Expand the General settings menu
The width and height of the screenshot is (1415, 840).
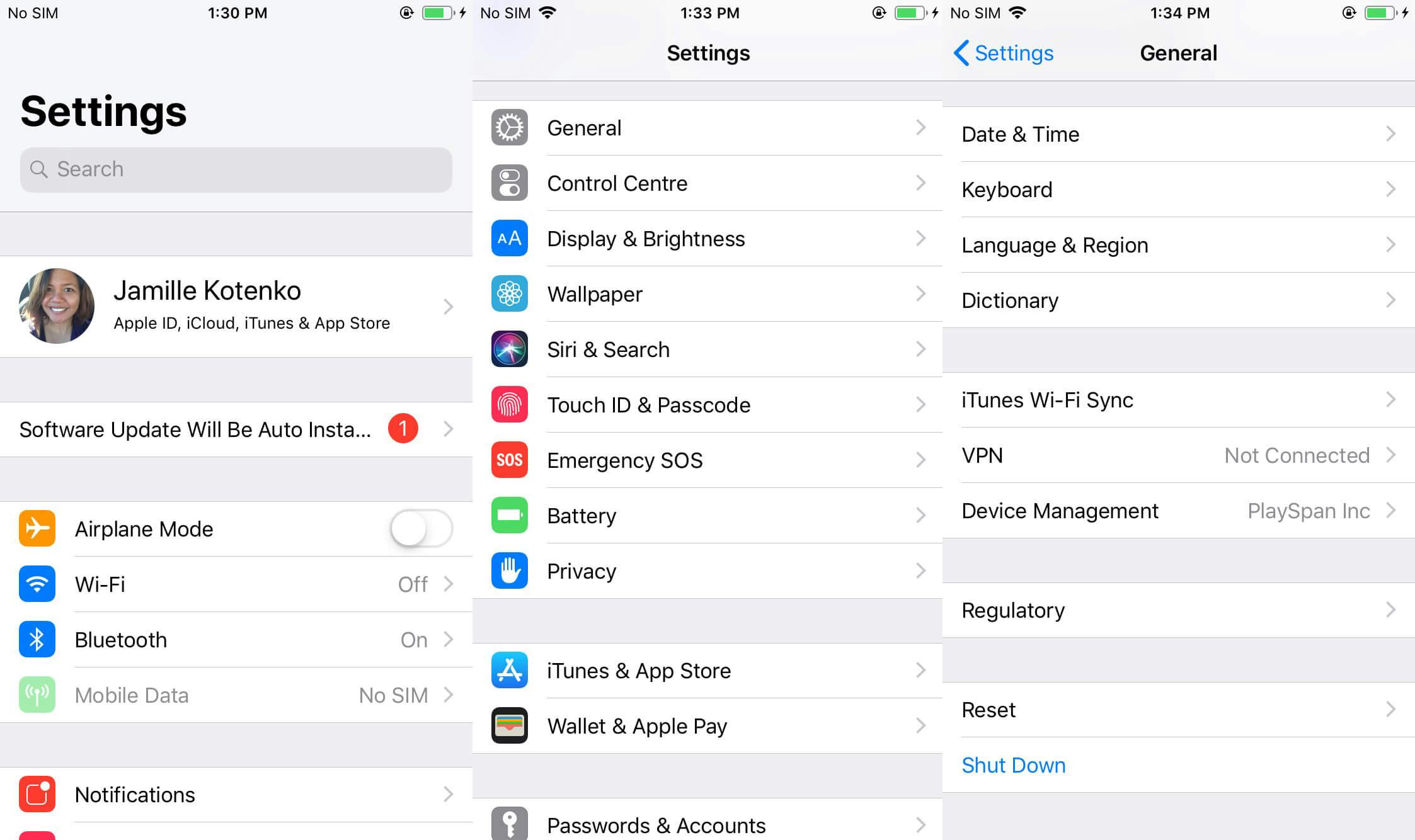click(x=707, y=127)
